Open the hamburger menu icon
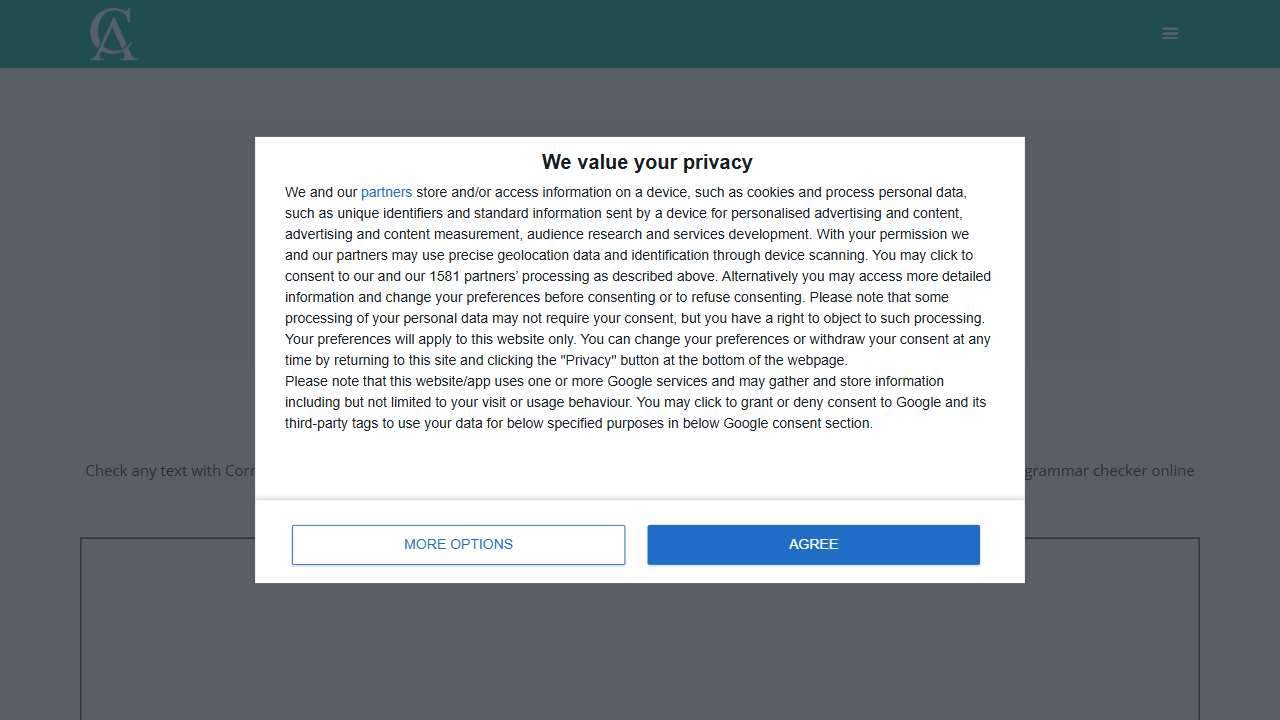 coord(1170,34)
